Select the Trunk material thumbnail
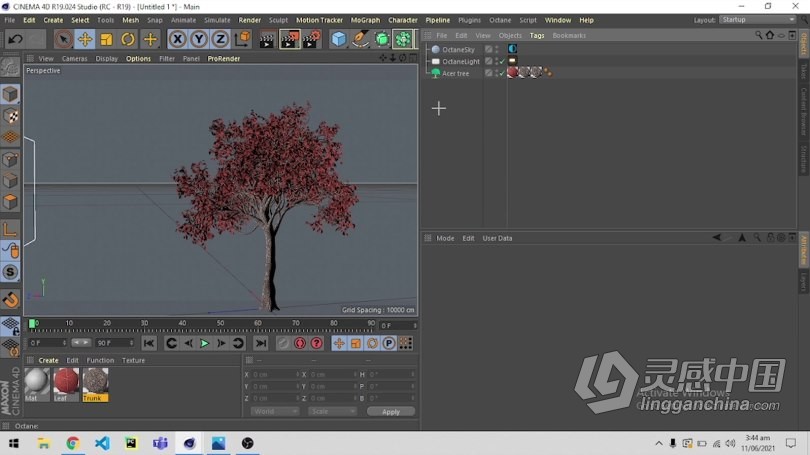 click(x=96, y=385)
